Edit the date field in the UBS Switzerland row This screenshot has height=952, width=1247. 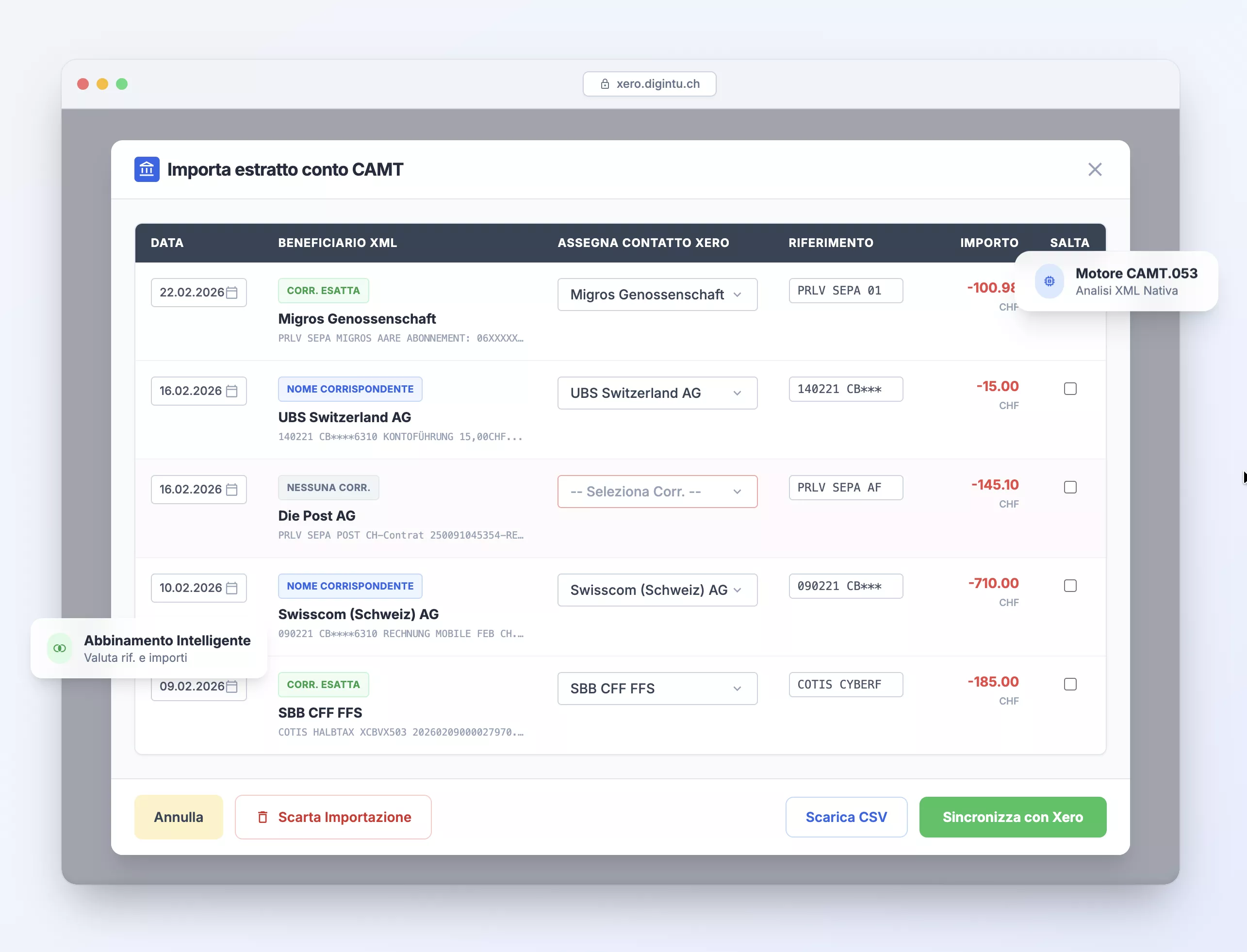click(x=198, y=391)
